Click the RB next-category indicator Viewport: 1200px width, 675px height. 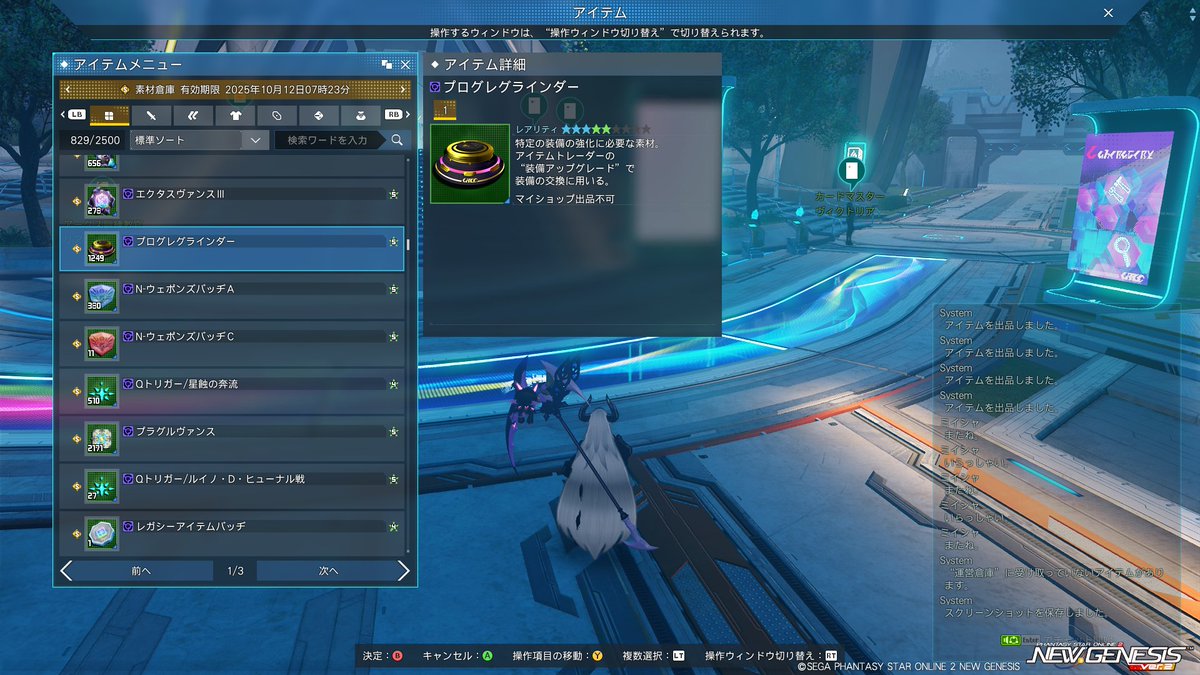click(x=395, y=115)
